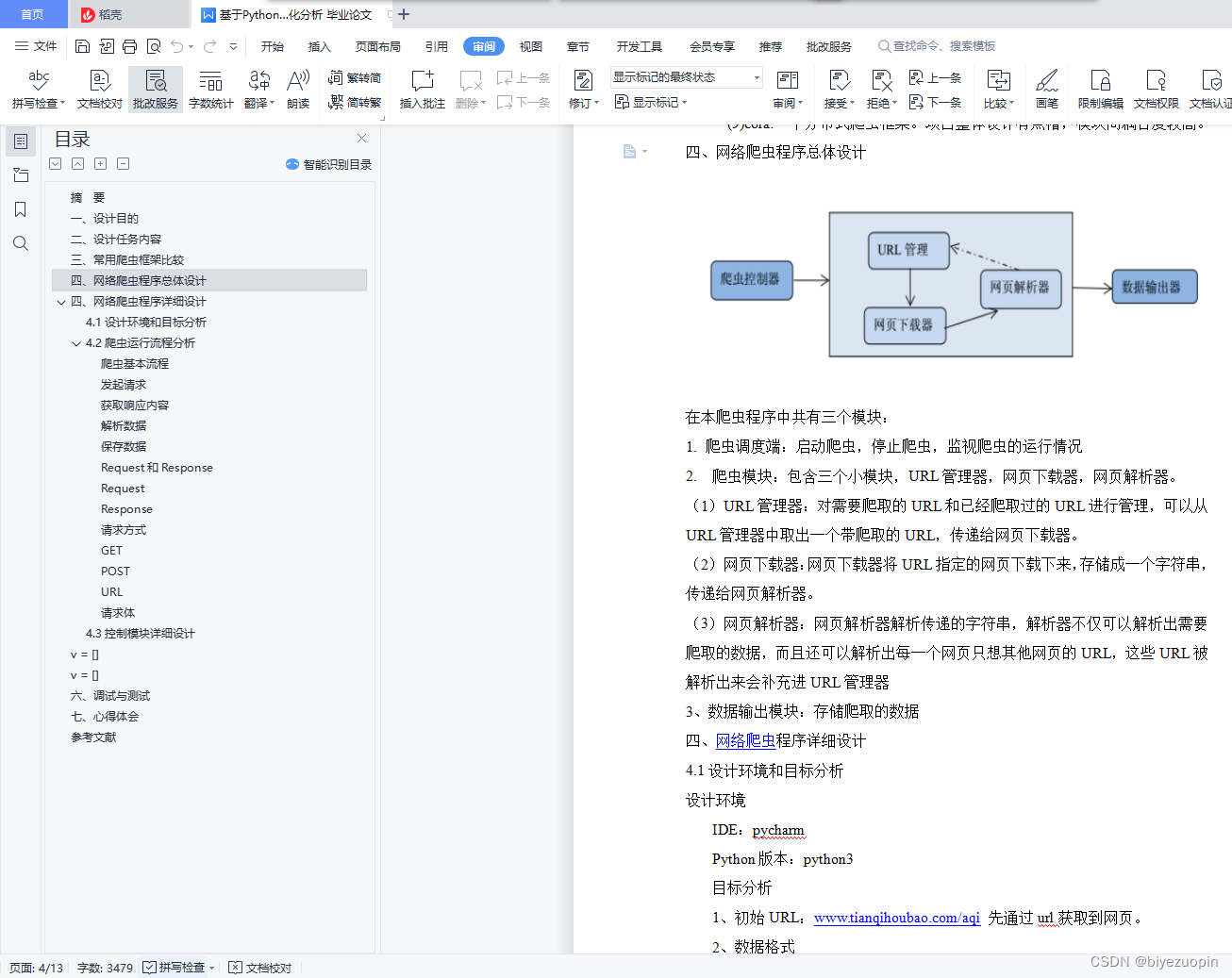
Task: Enable 限制编辑 restrict editing
Action: (1100, 89)
